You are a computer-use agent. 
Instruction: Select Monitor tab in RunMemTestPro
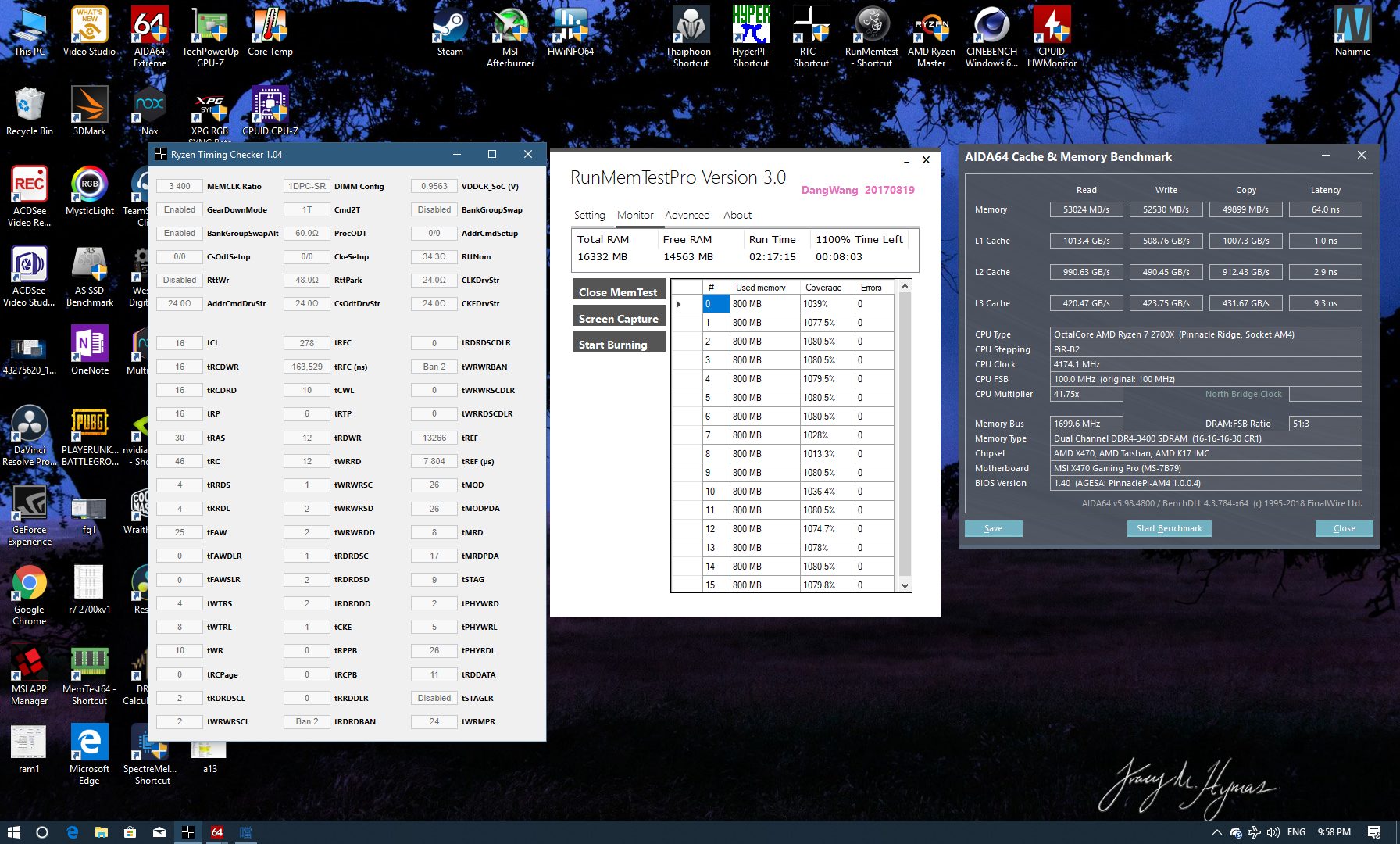[635, 215]
